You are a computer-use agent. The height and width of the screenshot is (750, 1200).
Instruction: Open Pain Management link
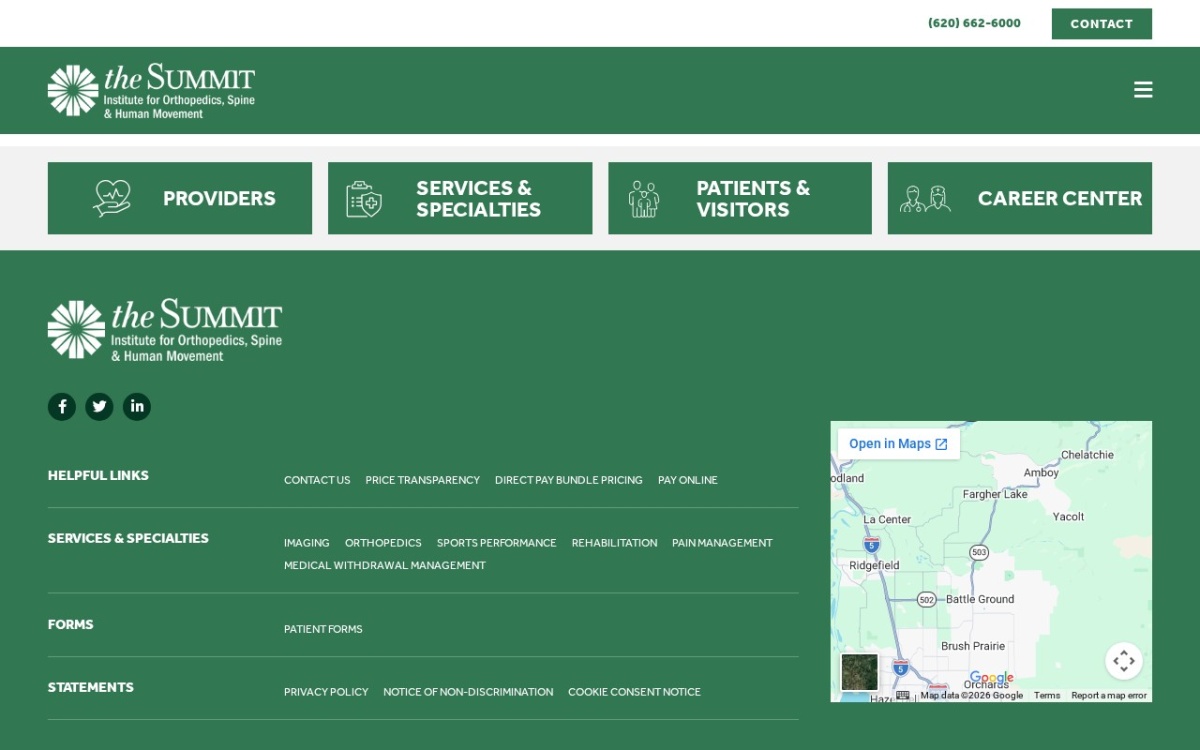coord(722,543)
